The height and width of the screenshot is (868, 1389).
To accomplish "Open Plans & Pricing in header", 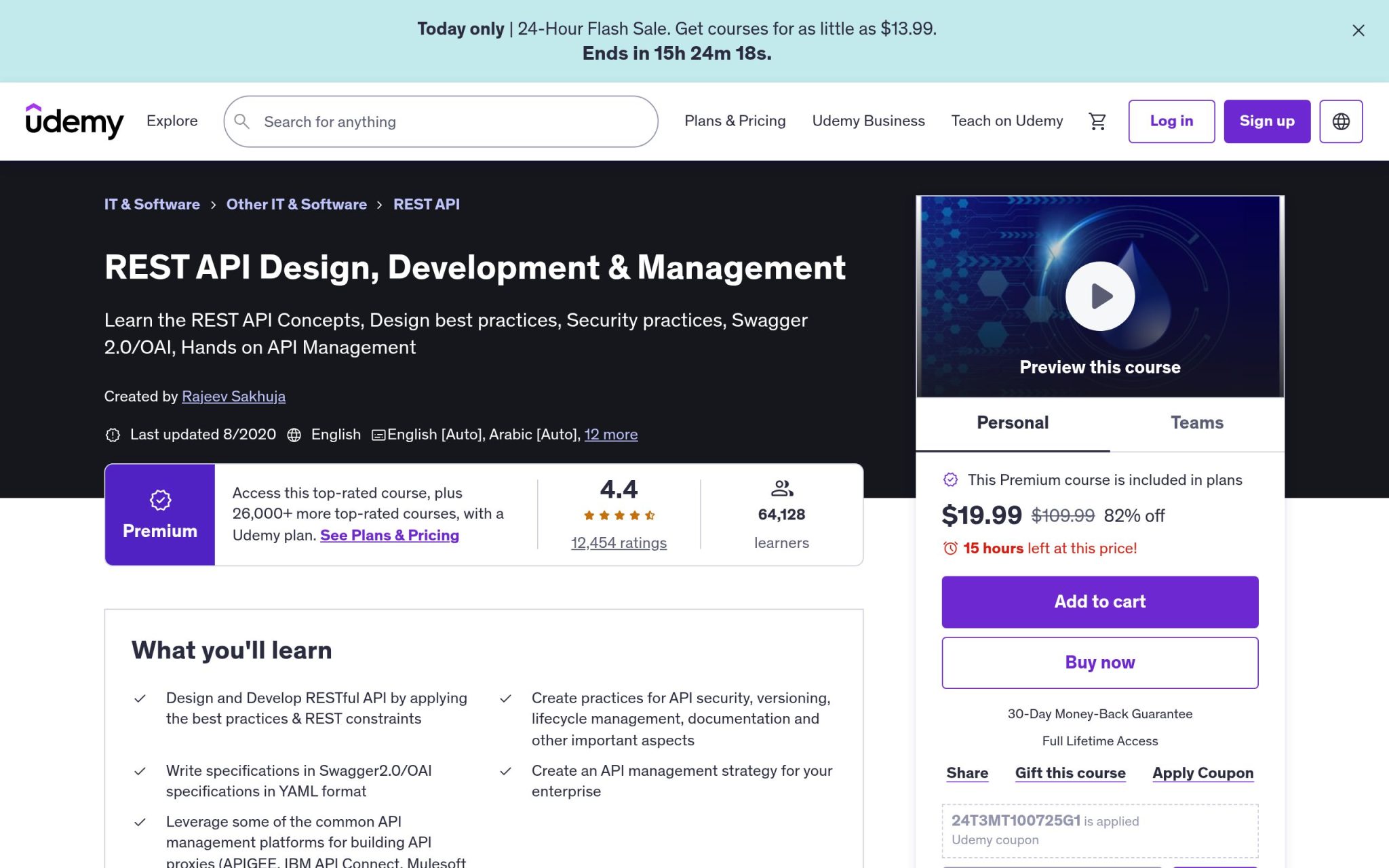I will 735,121.
